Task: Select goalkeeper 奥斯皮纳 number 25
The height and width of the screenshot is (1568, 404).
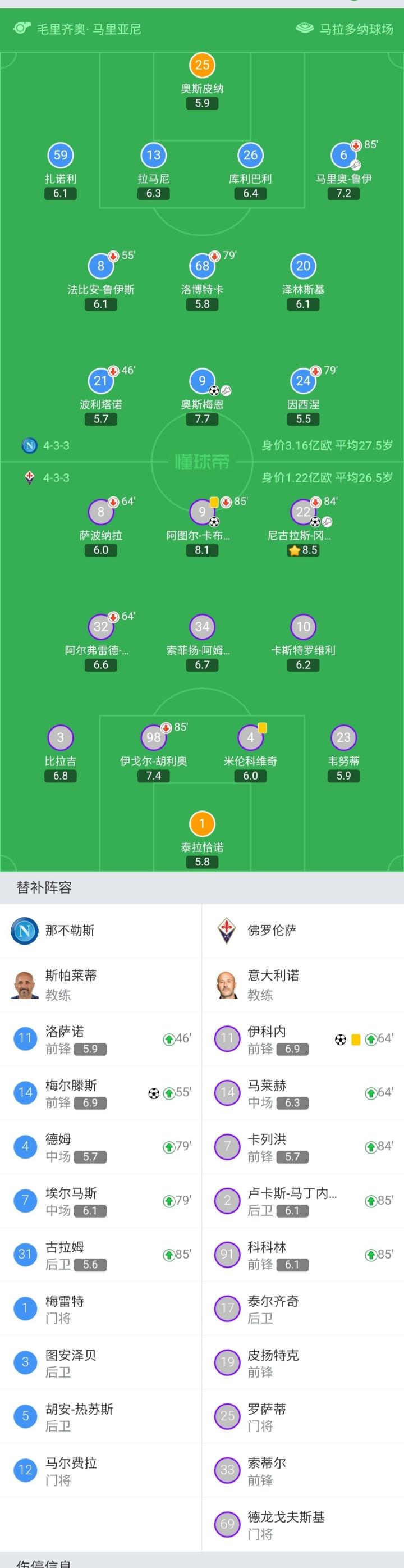Action: (202, 65)
